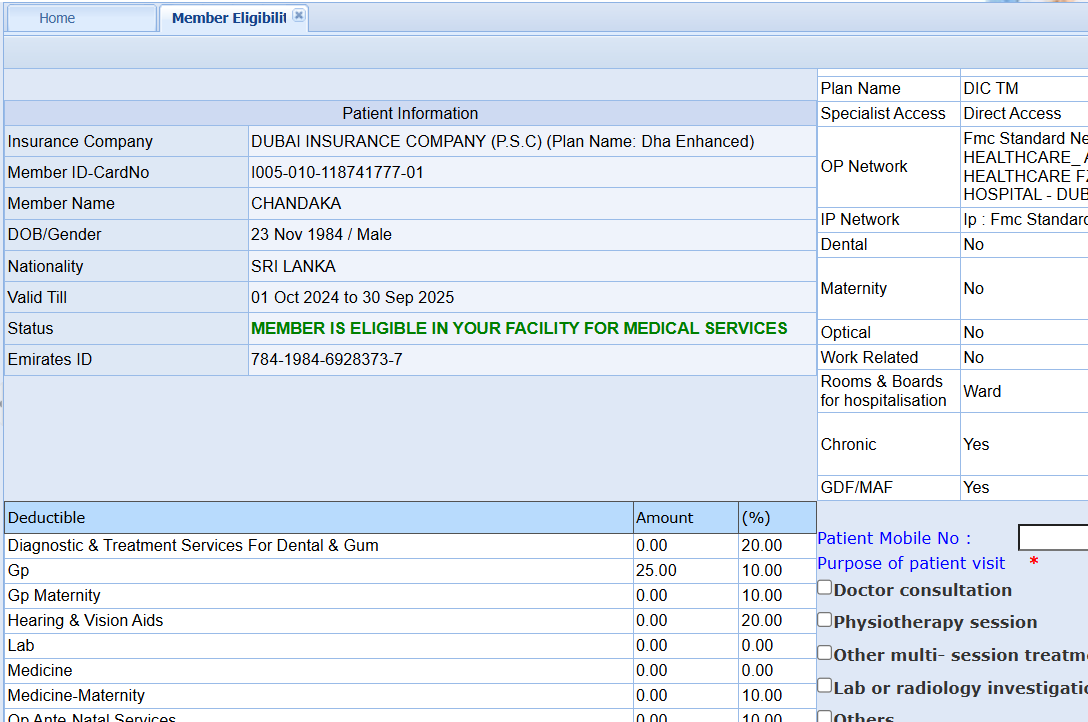Focus the Patient Mobile No field

point(1052,538)
